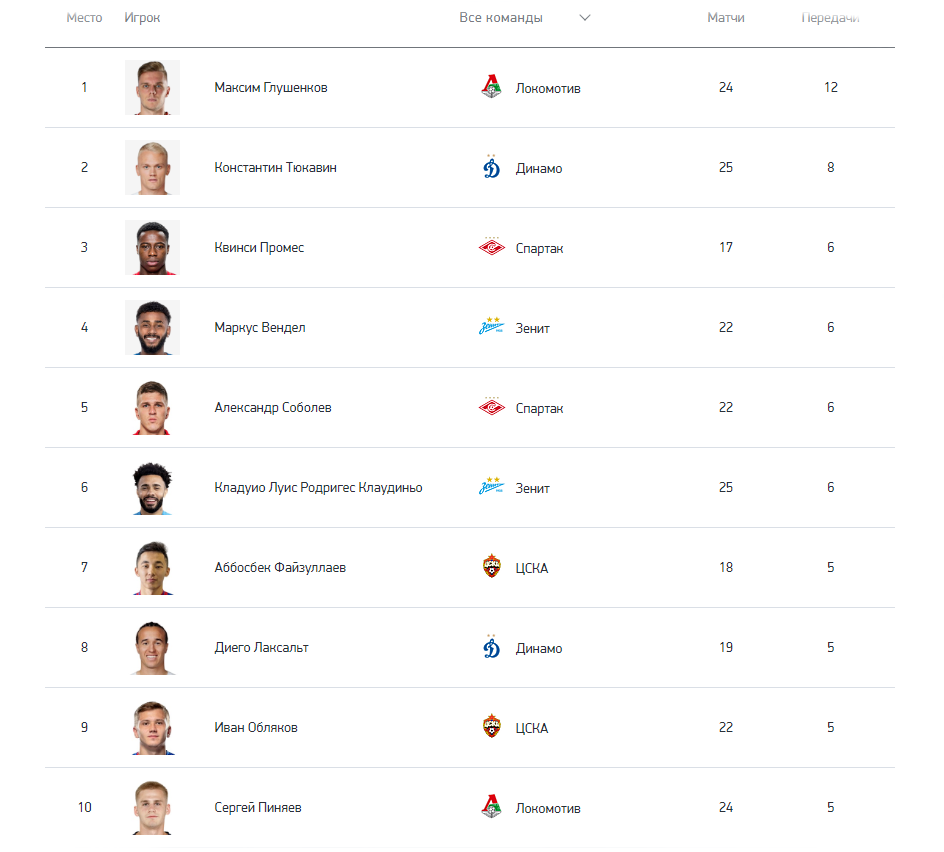
Task: Sort the table by the Передачи column header
Action: 830,17
